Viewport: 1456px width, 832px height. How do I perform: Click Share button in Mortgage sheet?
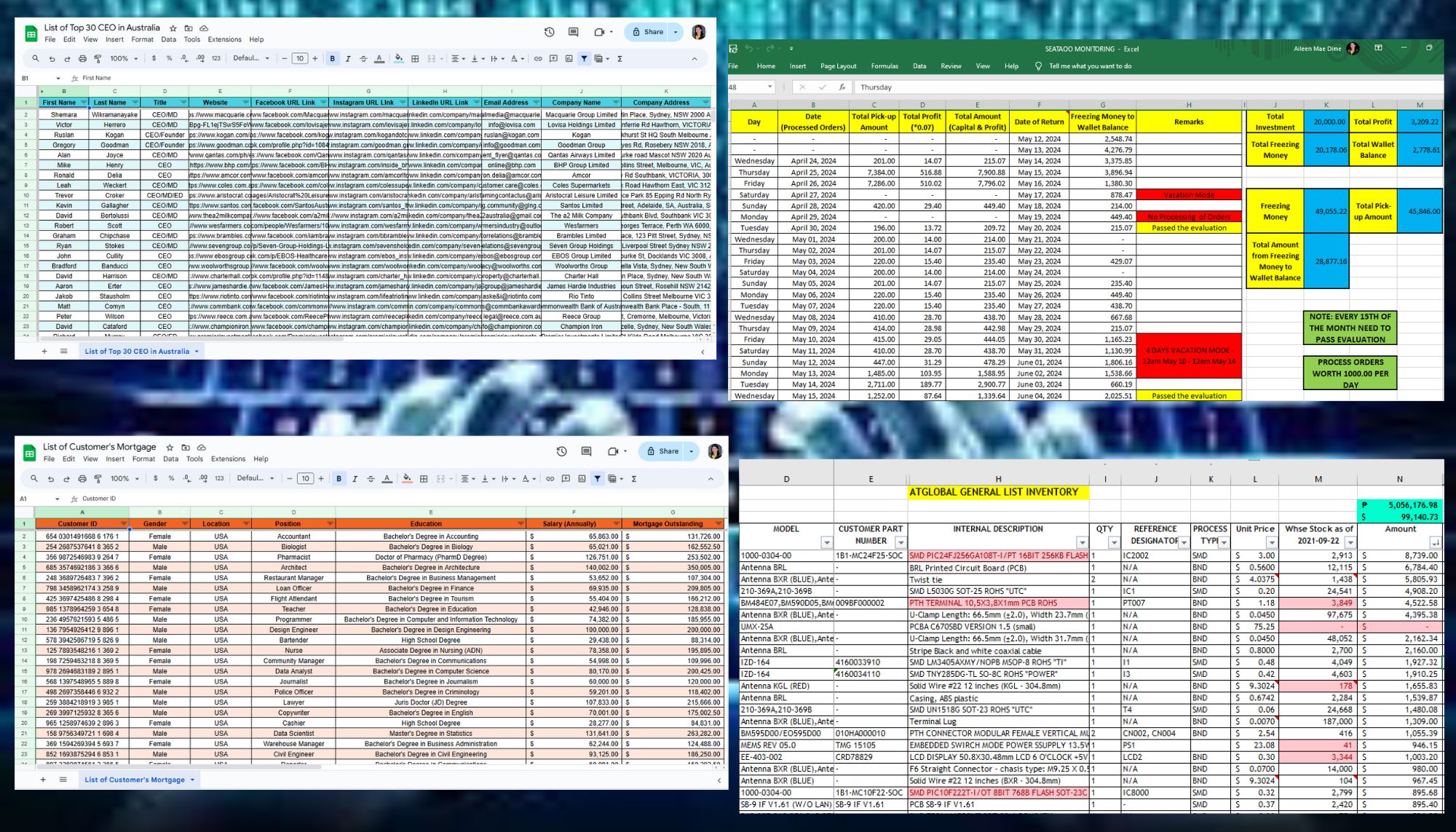tap(662, 451)
